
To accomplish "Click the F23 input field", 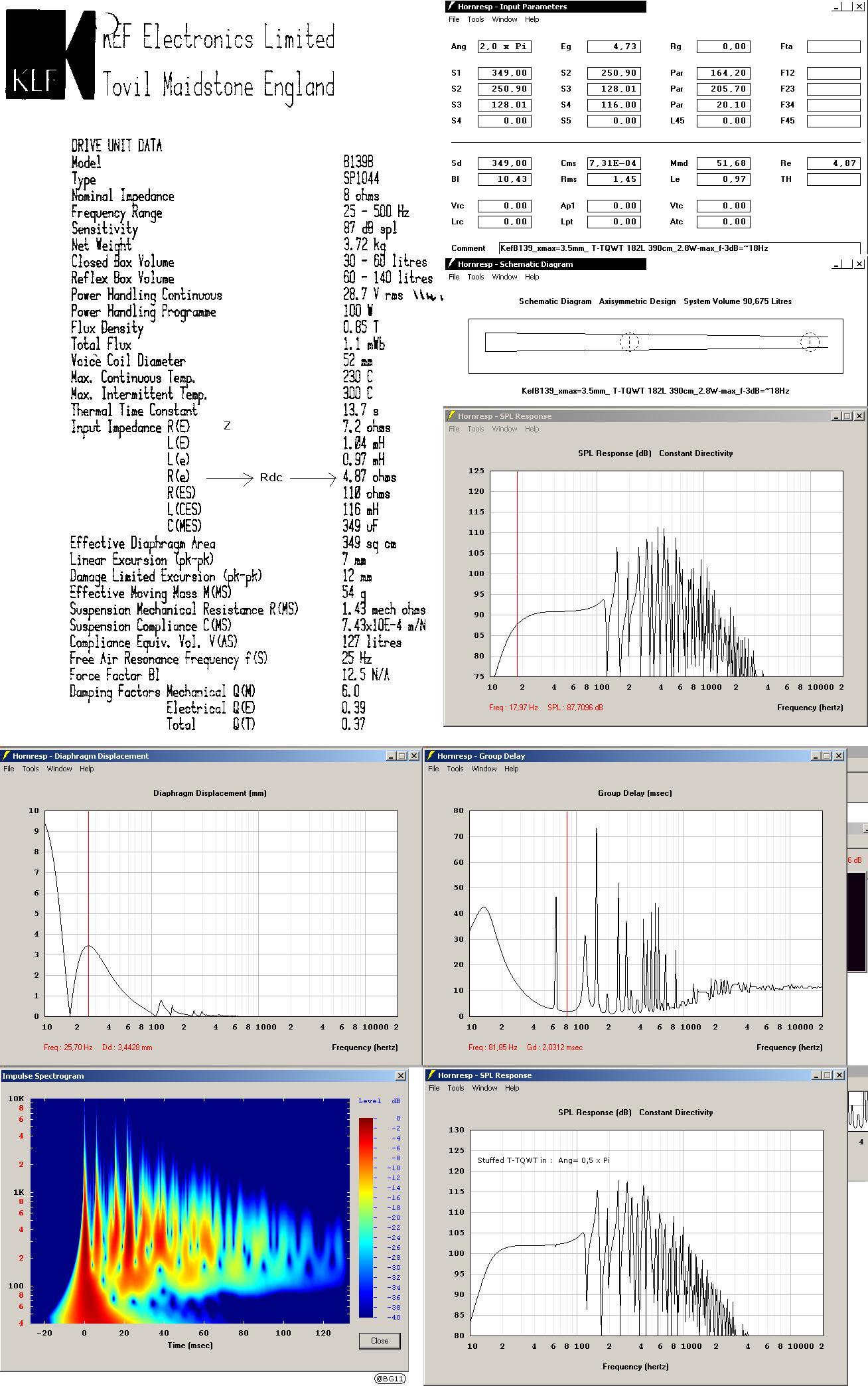I will pos(833,89).
